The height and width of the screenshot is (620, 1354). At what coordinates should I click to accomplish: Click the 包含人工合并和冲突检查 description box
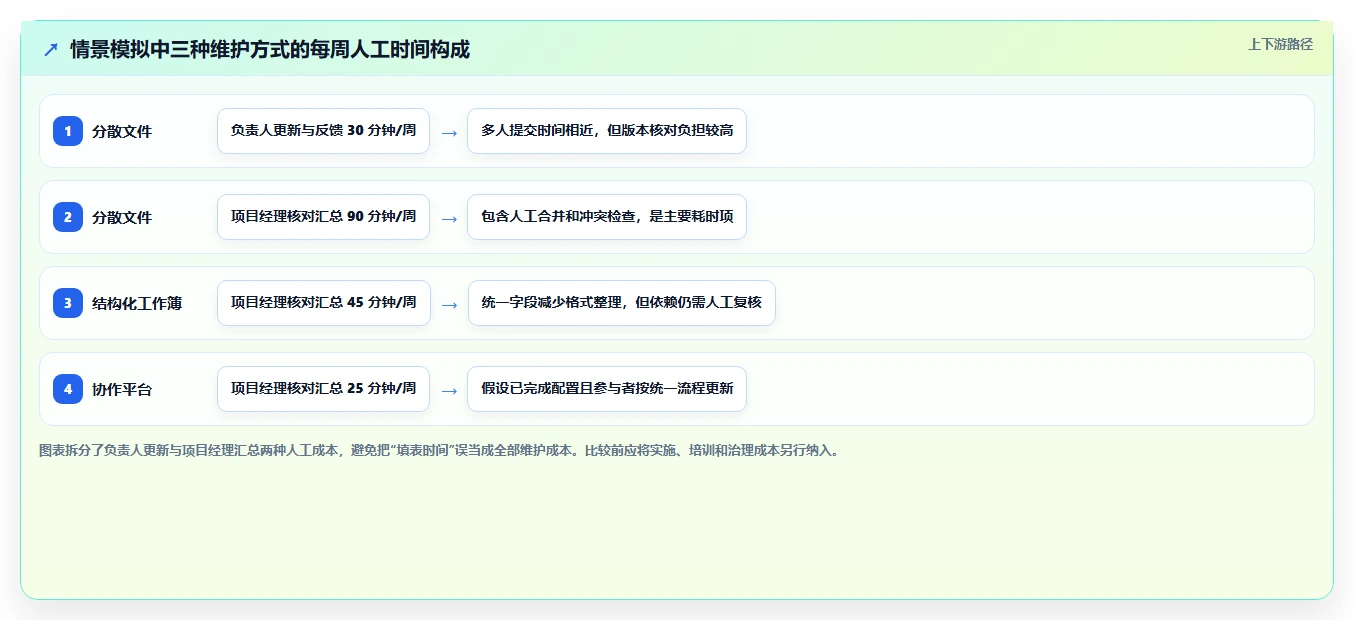point(607,217)
